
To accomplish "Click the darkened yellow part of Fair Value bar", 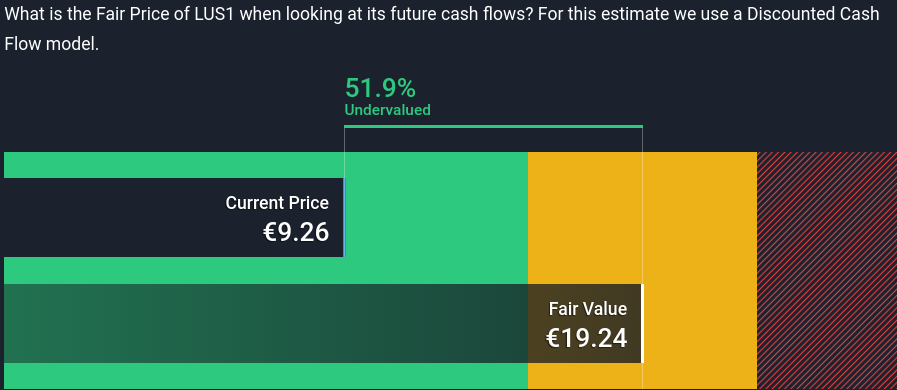I will (585, 323).
